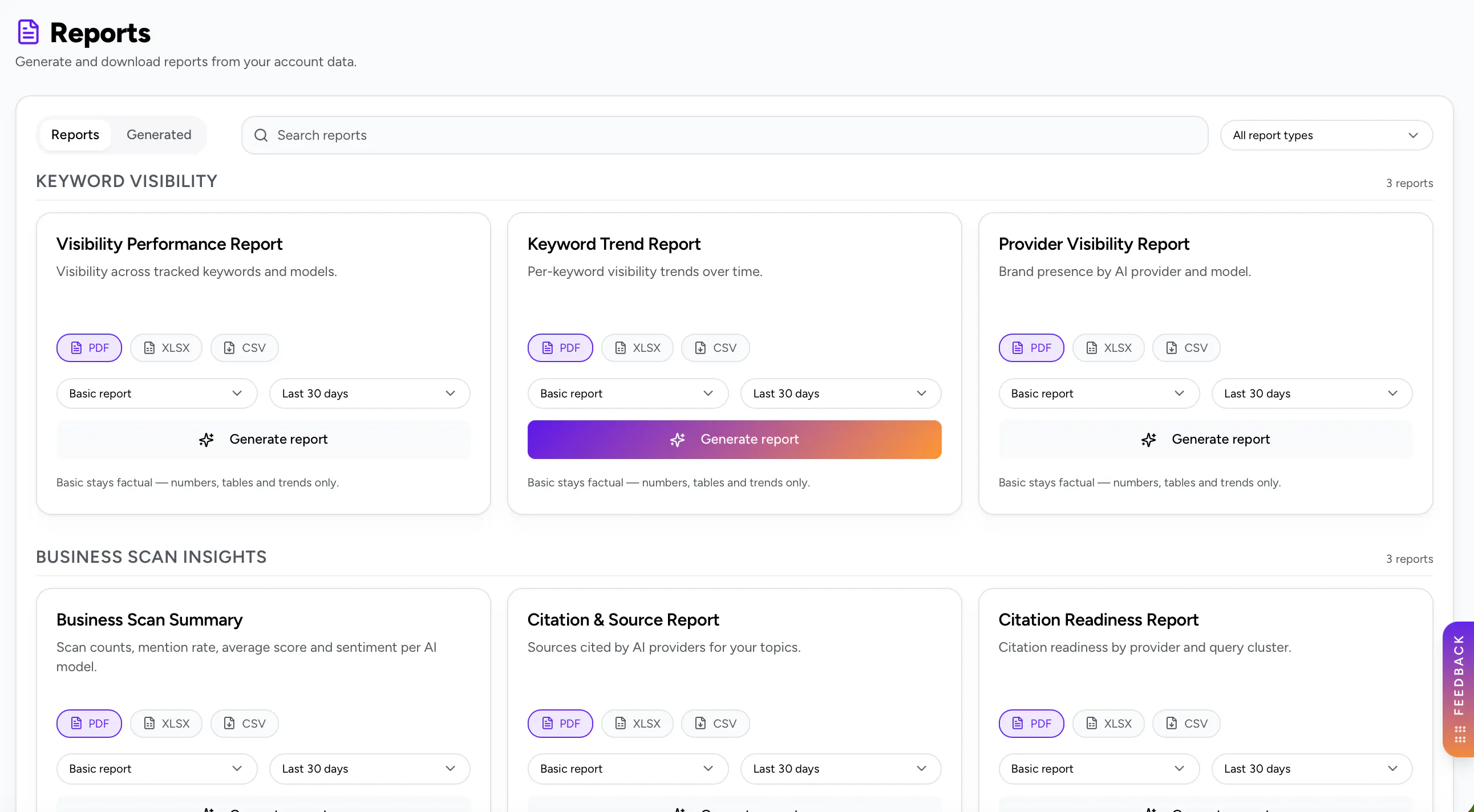
Task: Click the Feedback grid dots icon
Action: (1460, 734)
